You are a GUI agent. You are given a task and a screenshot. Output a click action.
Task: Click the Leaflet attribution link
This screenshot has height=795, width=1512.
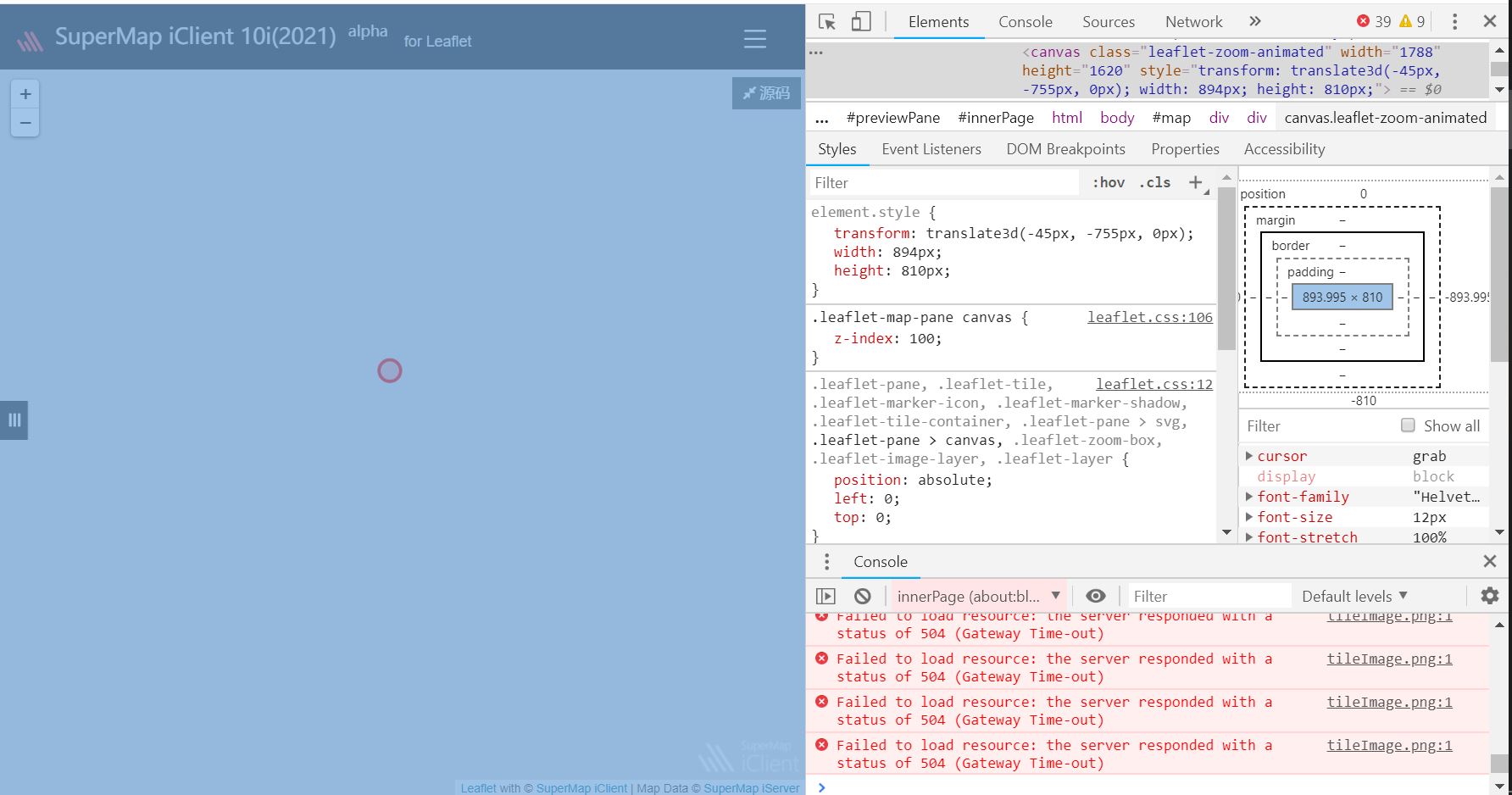(479, 788)
